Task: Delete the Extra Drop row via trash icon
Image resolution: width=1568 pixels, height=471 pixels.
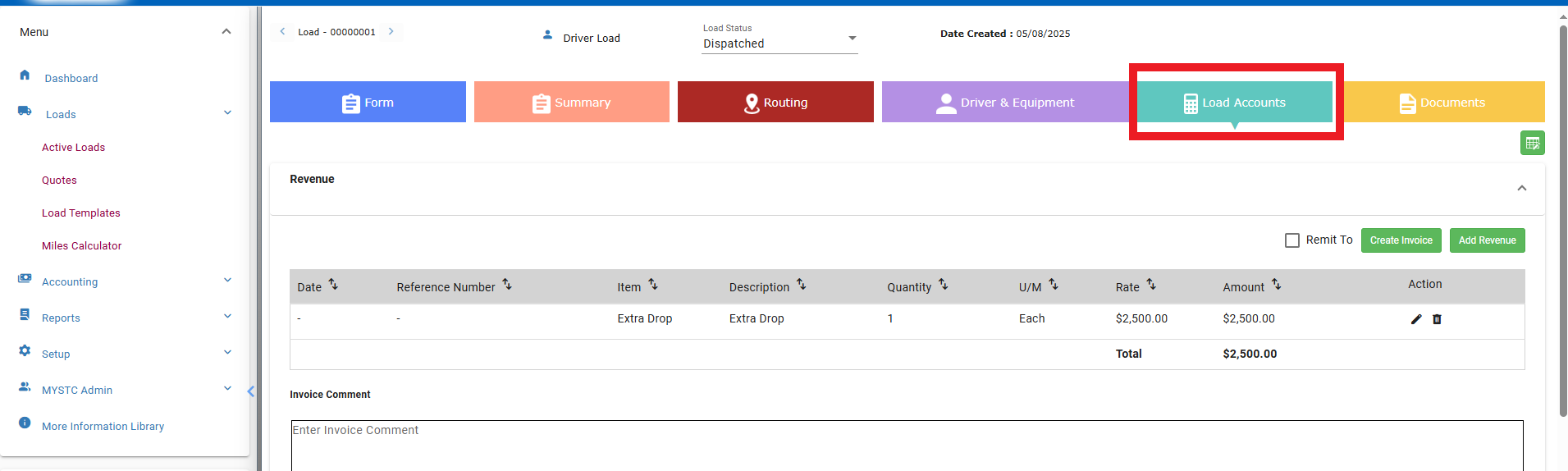Action: click(1437, 319)
